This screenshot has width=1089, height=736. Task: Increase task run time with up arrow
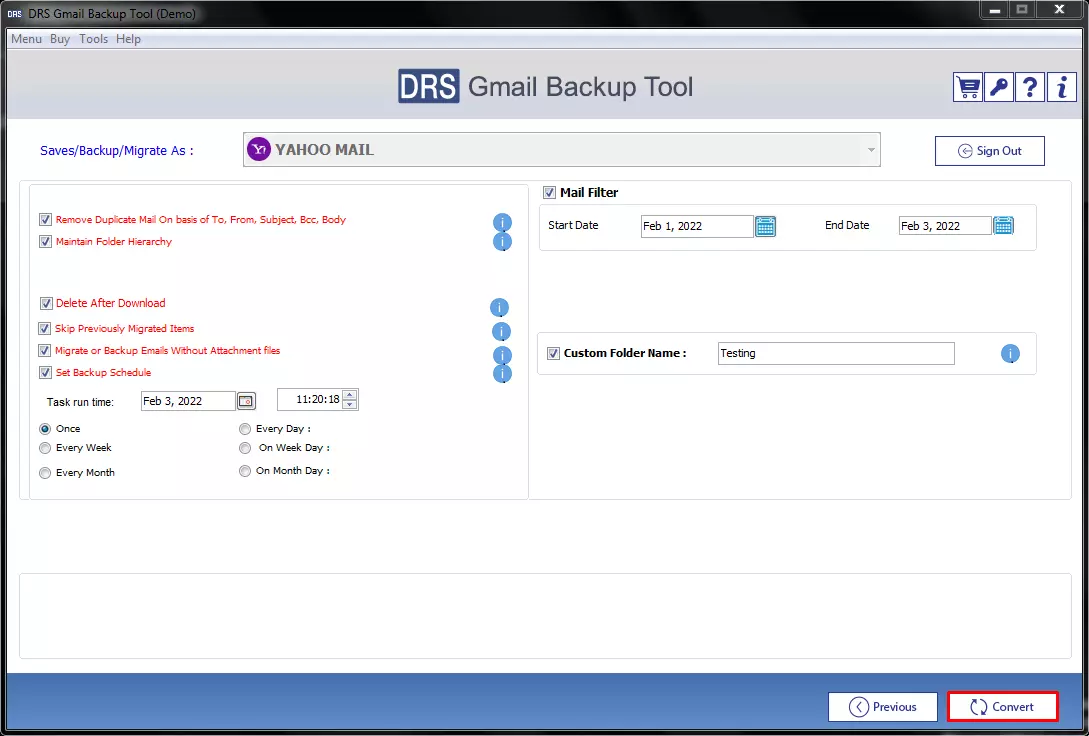click(x=349, y=395)
